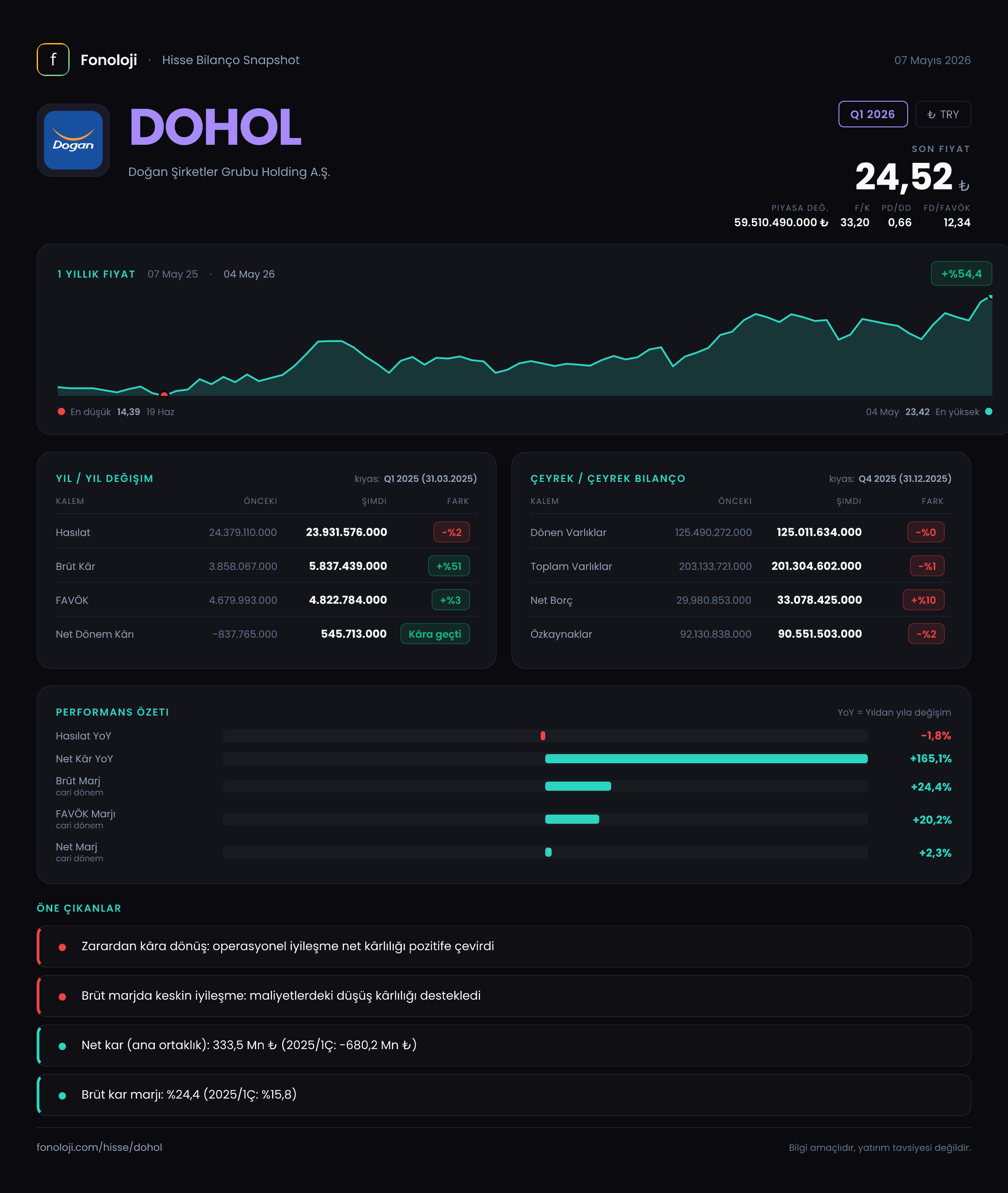Screen dimensions: 1008x1193
Task: Click the Hasılat -%2 change badge
Action: pyautogui.click(x=451, y=532)
